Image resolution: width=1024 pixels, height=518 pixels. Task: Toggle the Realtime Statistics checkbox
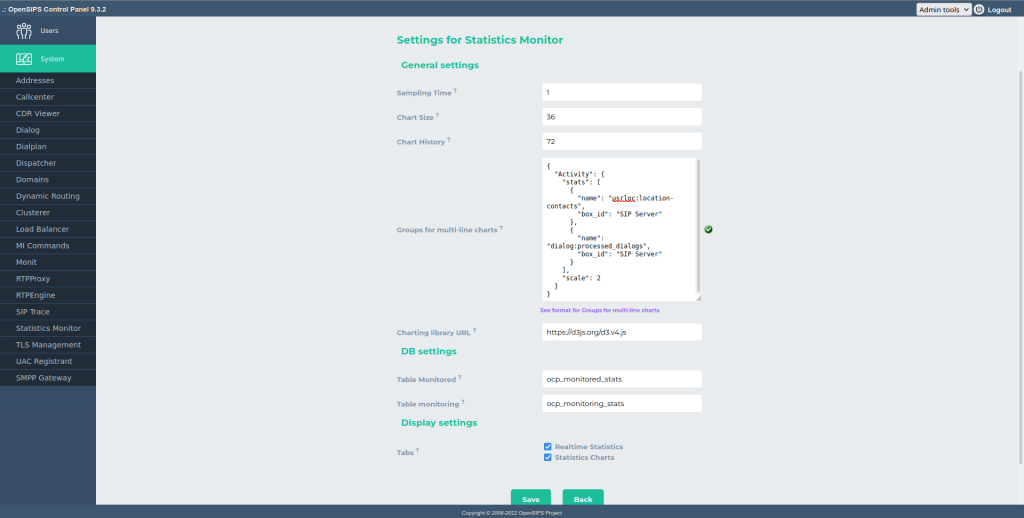(x=548, y=447)
